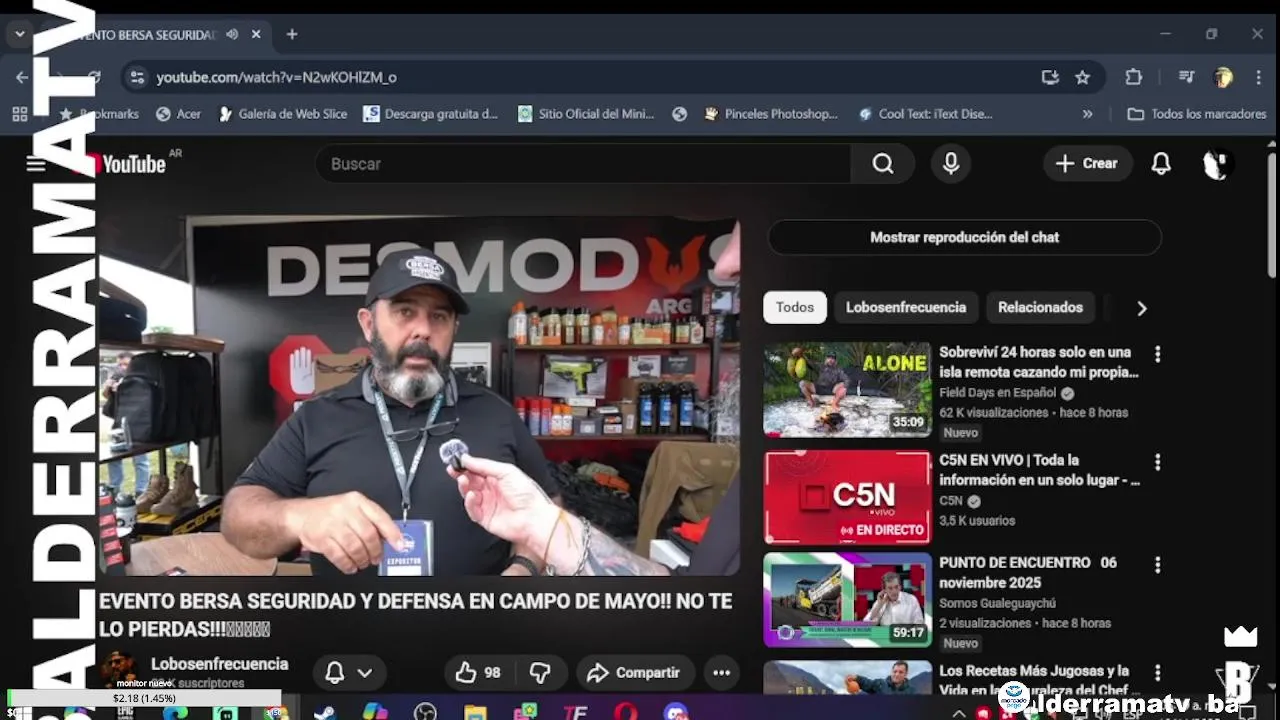The height and width of the screenshot is (720, 1280).
Task: Open Discord from the taskbar
Action: (x=676, y=712)
